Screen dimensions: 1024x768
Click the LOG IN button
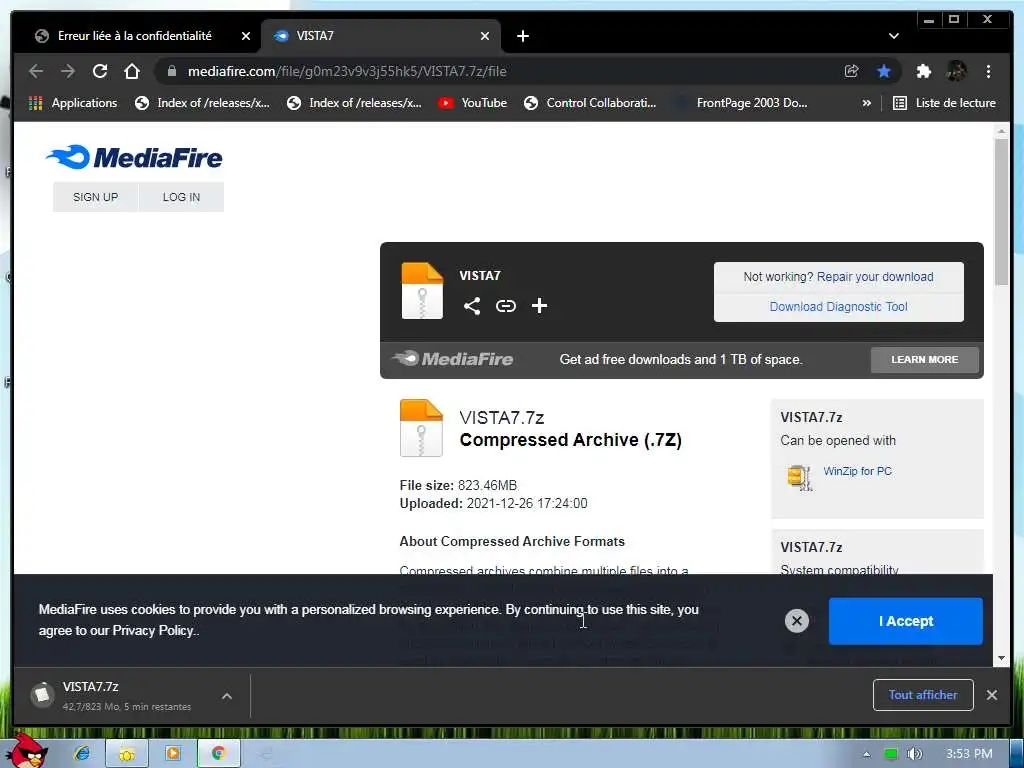click(x=182, y=197)
